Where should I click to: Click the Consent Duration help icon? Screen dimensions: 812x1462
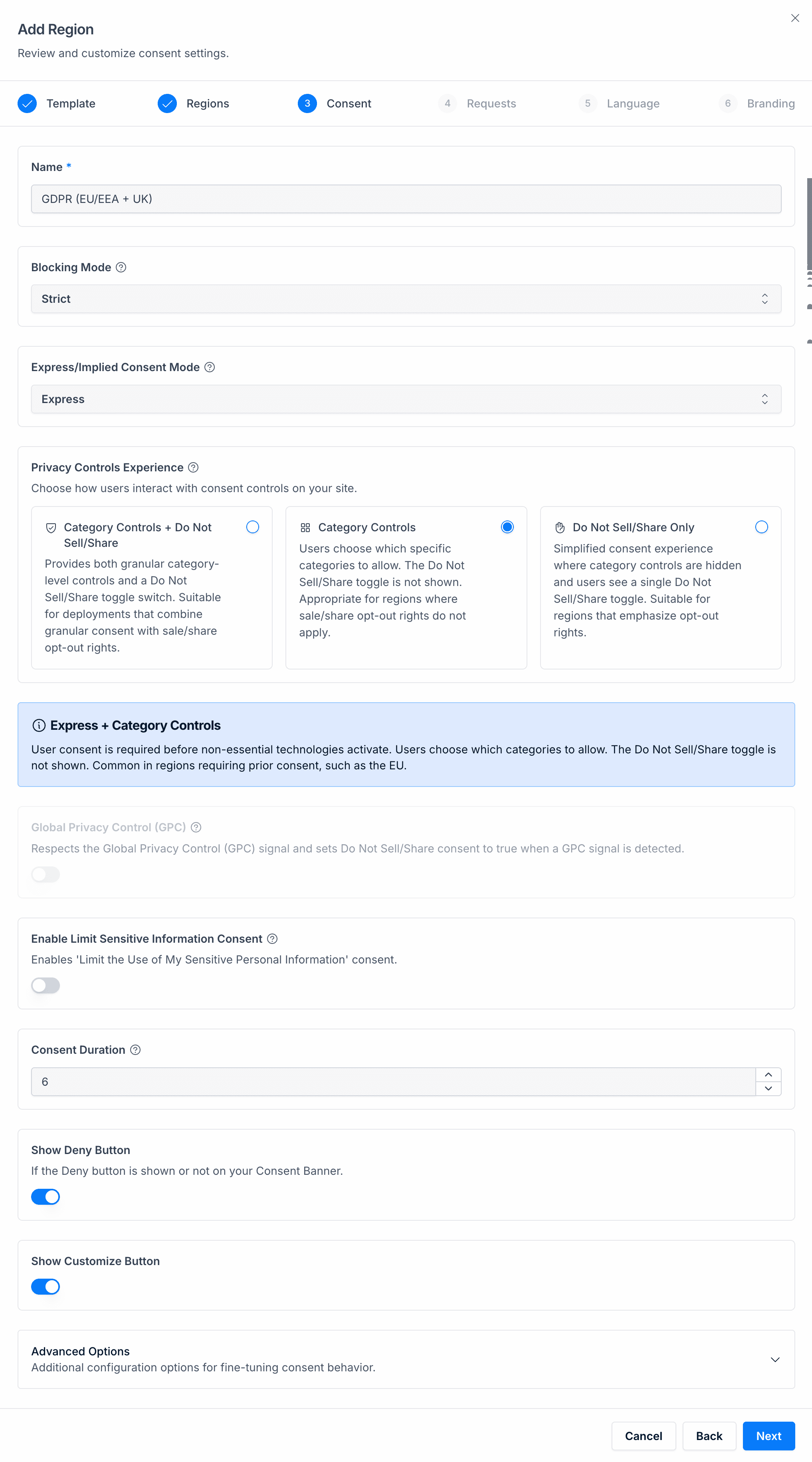pos(135,1050)
